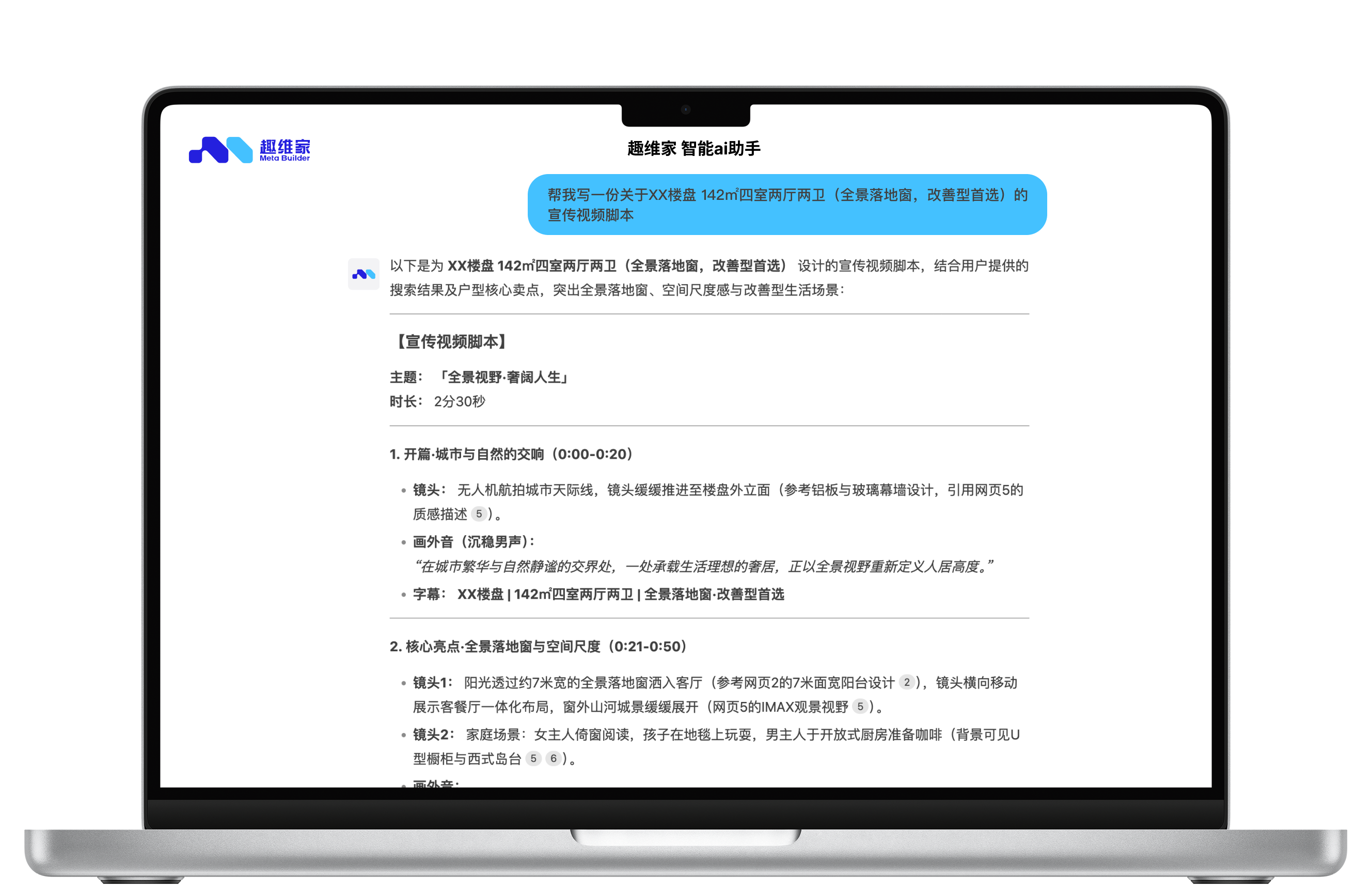Viewport: 1372px width, 892px height.
Task: Click the 【宣传视频脚本】 heading
Action: click(x=451, y=341)
